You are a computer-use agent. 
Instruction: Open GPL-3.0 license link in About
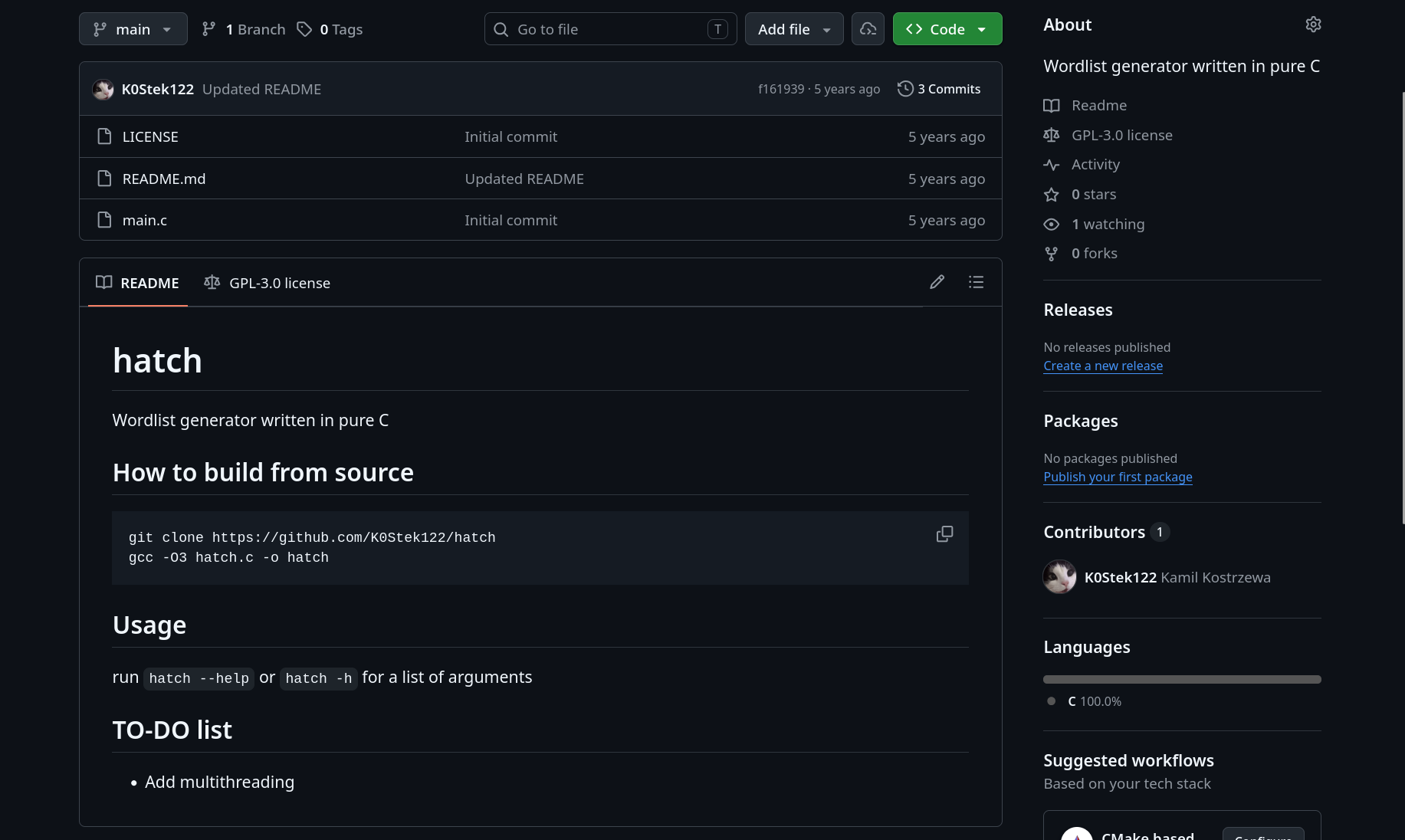(1122, 135)
